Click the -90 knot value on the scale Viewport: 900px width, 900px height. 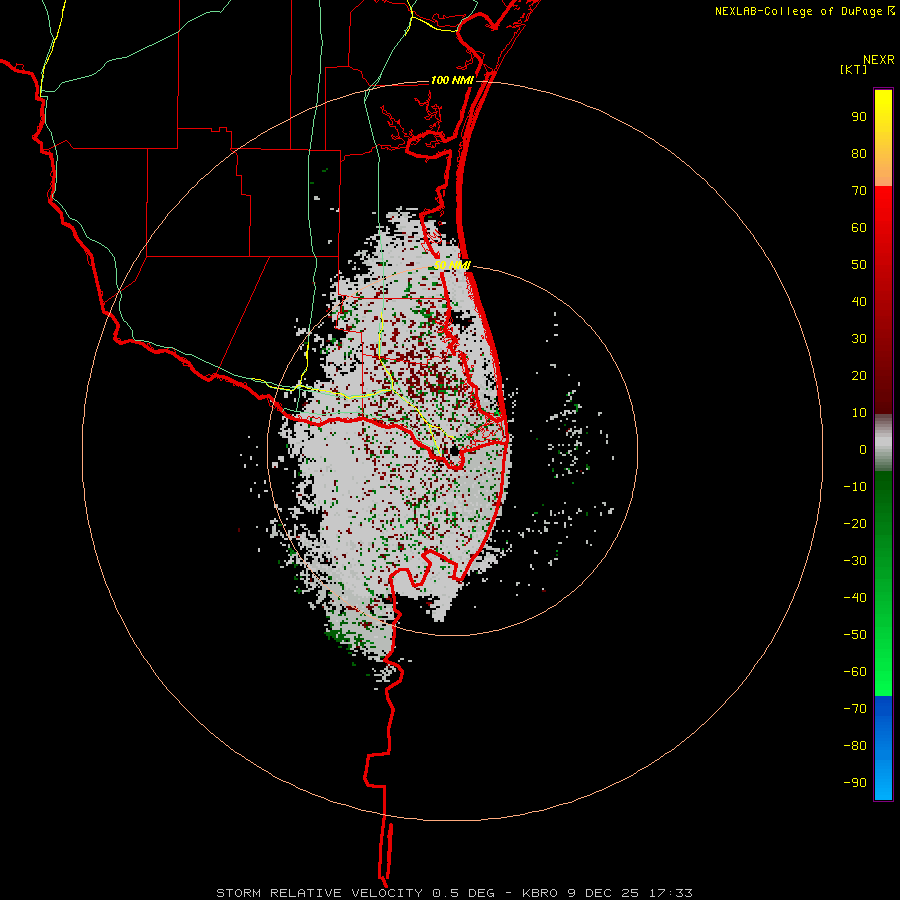coord(855,783)
